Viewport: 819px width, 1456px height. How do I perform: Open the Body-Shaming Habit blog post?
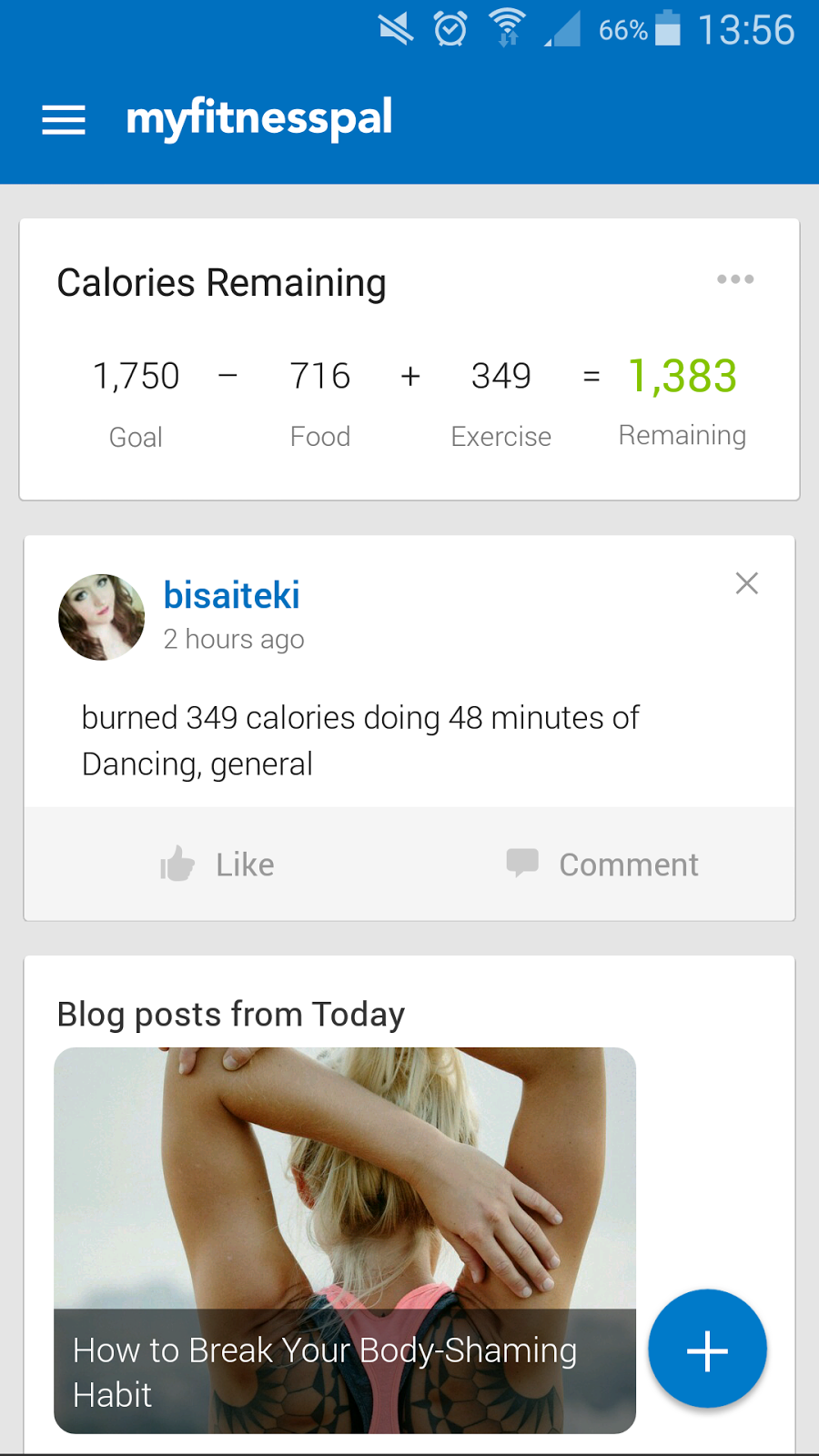(x=345, y=1239)
